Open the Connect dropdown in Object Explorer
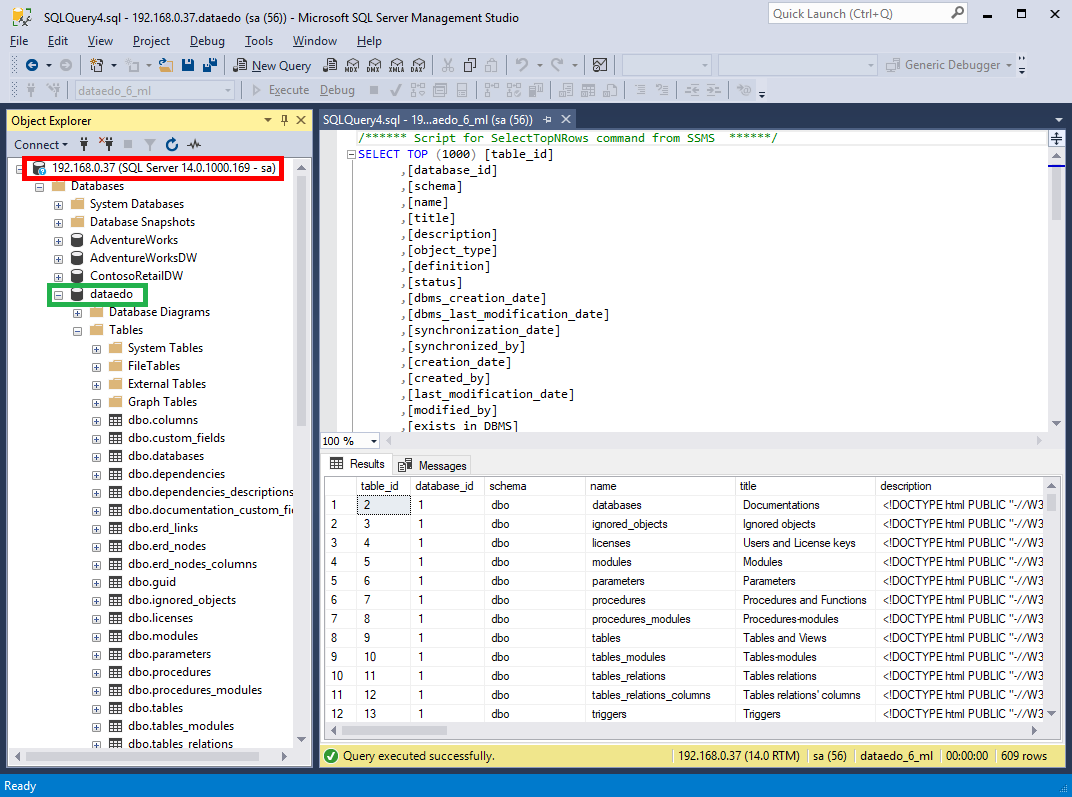1072x797 pixels. pos(41,144)
